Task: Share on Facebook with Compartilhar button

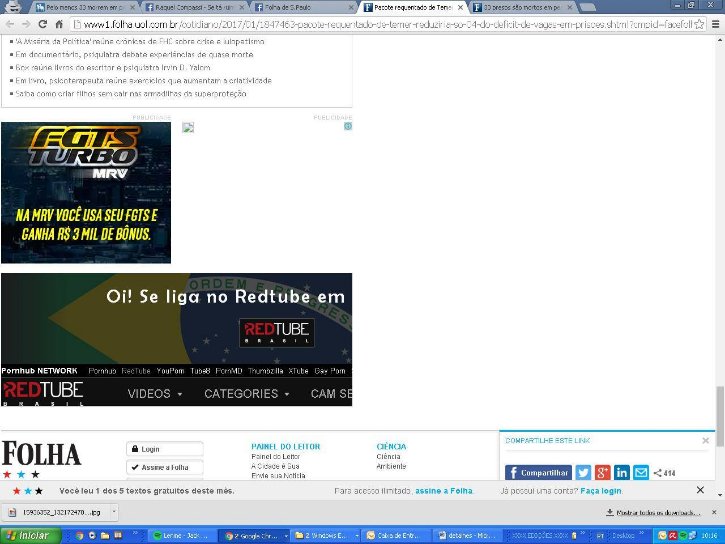Action: pyautogui.click(x=538, y=472)
